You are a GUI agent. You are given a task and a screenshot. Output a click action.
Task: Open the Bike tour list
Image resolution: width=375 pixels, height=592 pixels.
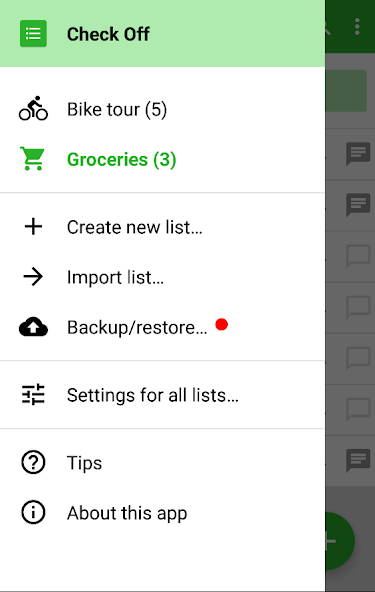pos(162,109)
